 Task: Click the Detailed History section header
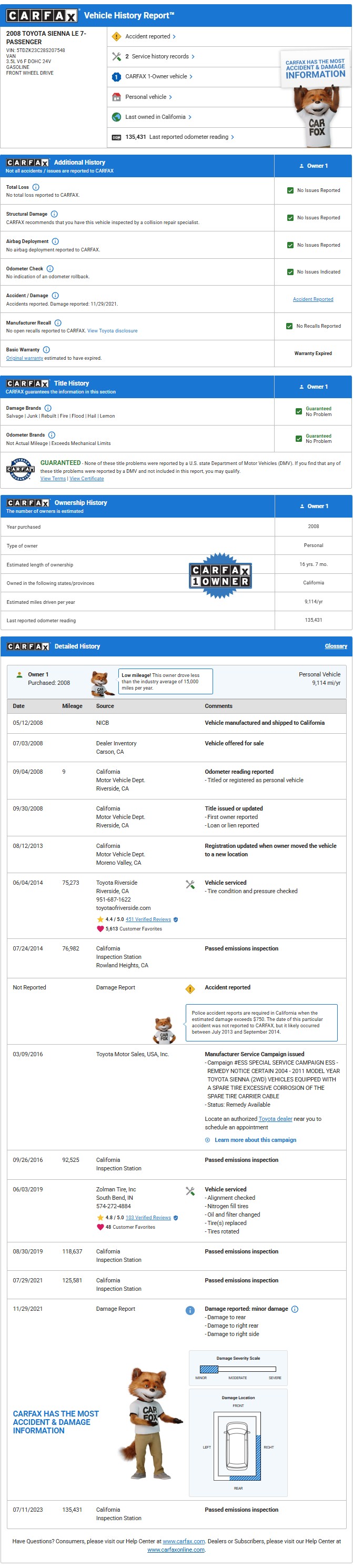point(177,646)
